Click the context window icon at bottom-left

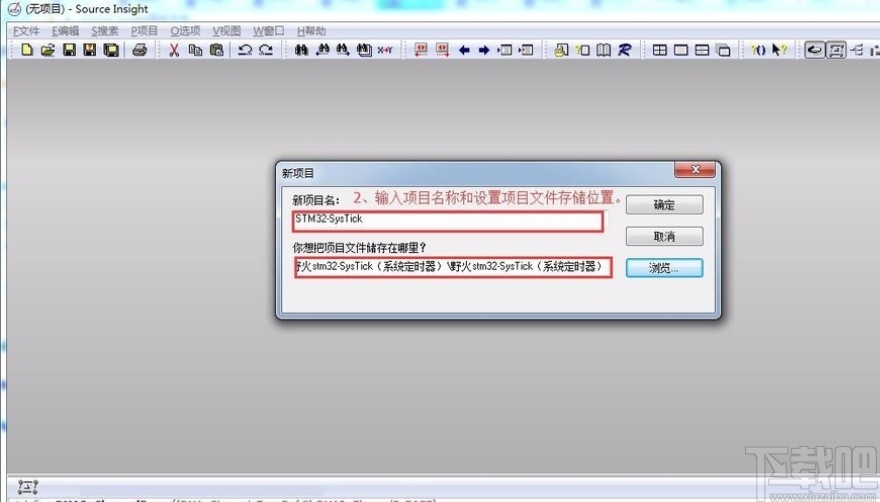pos(28,486)
